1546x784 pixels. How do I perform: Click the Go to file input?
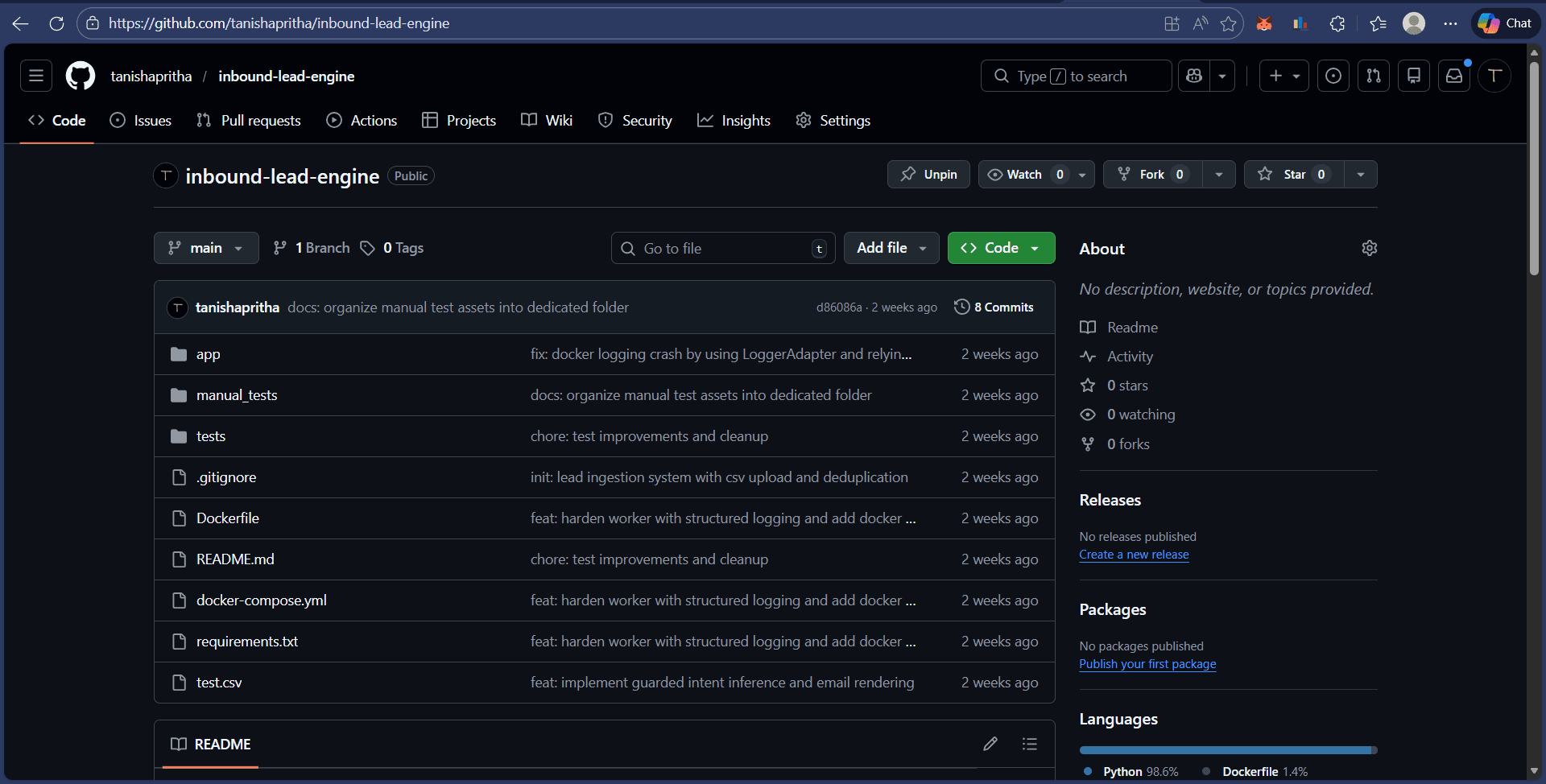point(723,248)
